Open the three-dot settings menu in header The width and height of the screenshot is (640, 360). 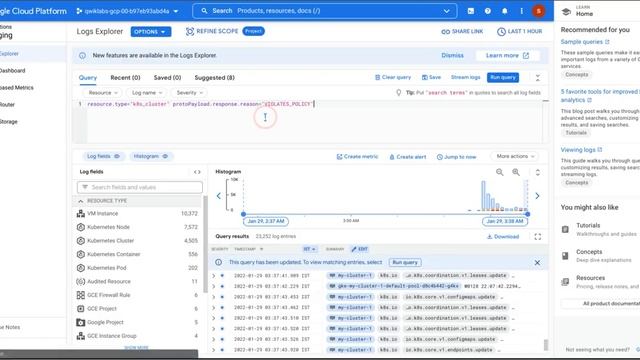click(x=521, y=11)
